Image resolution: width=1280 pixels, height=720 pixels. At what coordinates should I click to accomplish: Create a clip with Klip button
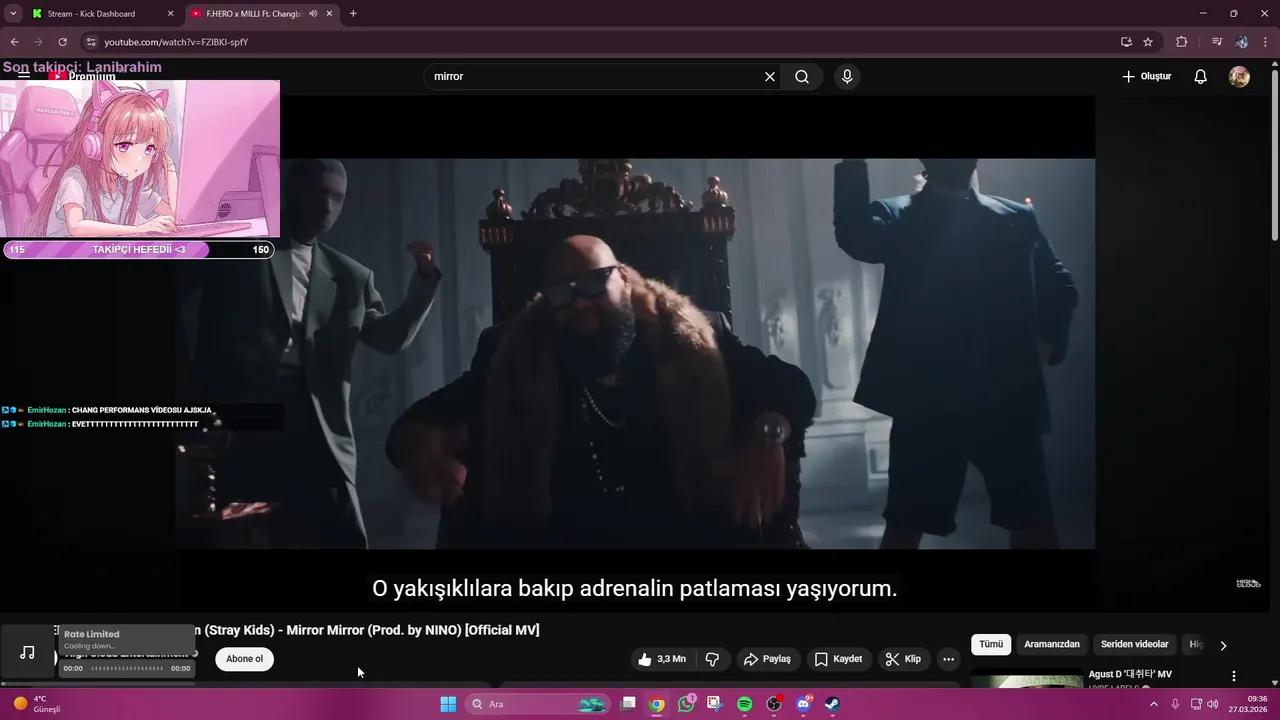903,659
